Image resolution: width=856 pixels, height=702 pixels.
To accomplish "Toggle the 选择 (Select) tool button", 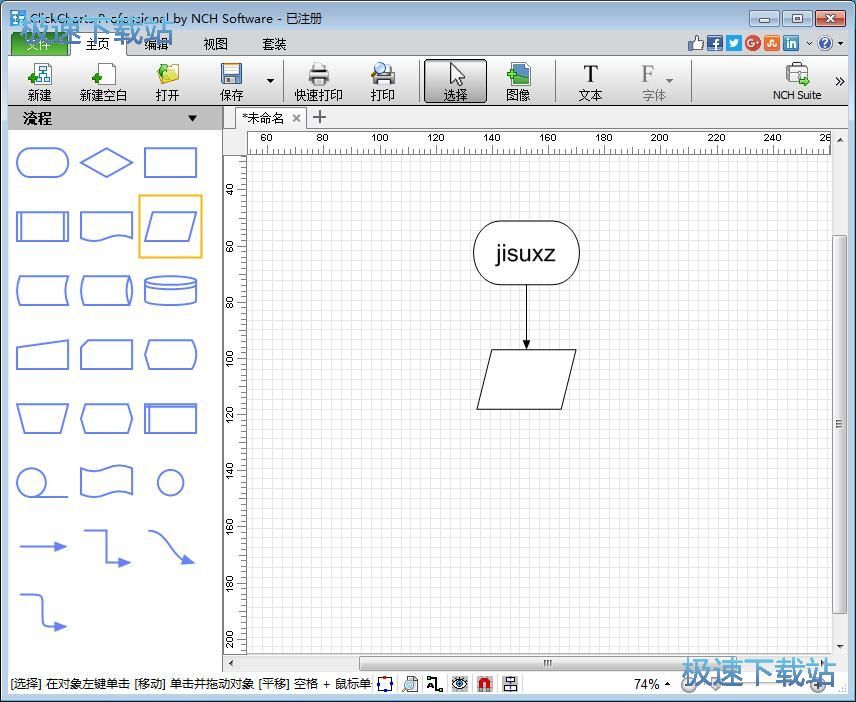I will tap(455, 81).
